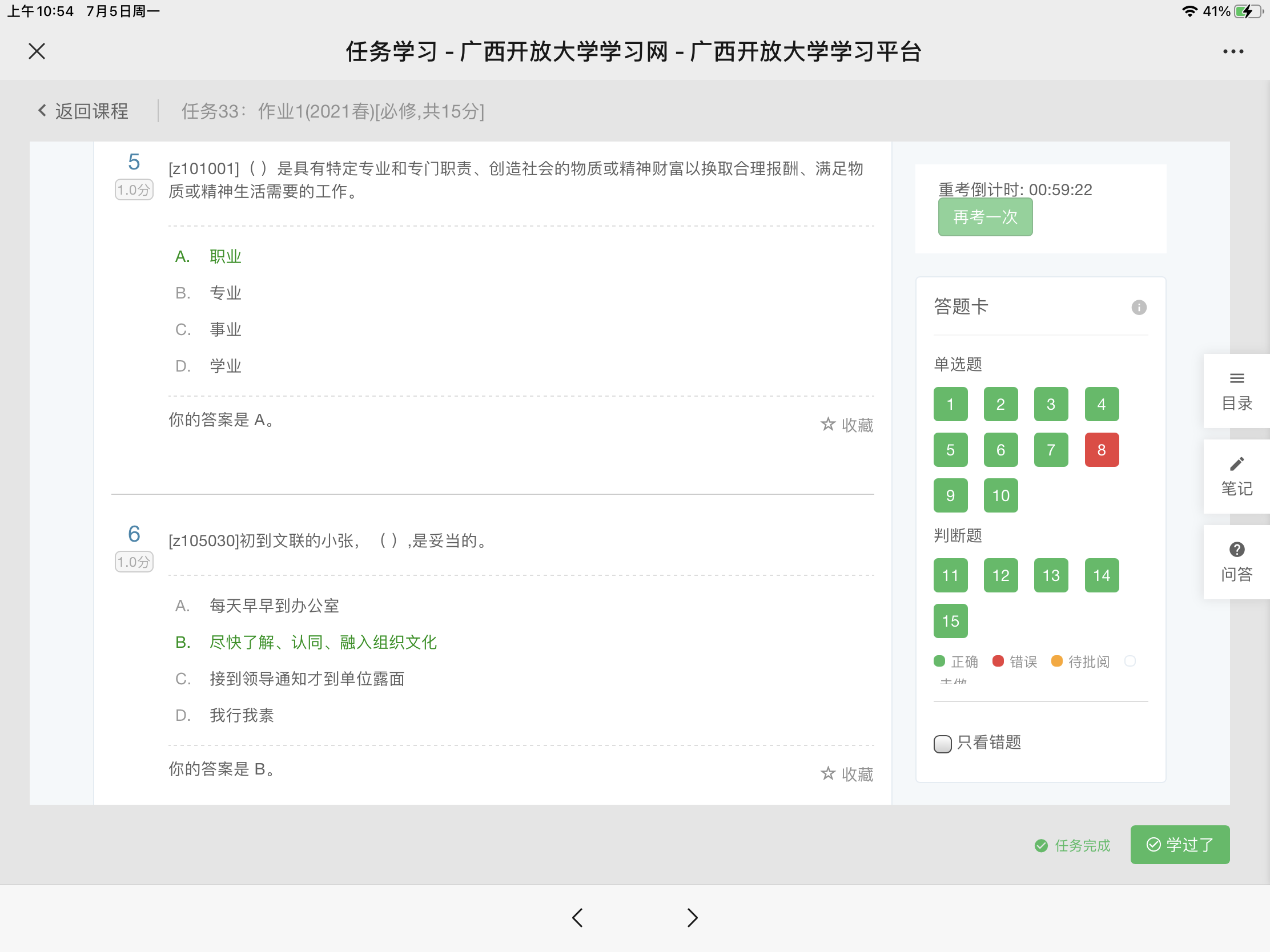
Task: Jump to question 15 in answer card
Action: click(x=950, y=621)
